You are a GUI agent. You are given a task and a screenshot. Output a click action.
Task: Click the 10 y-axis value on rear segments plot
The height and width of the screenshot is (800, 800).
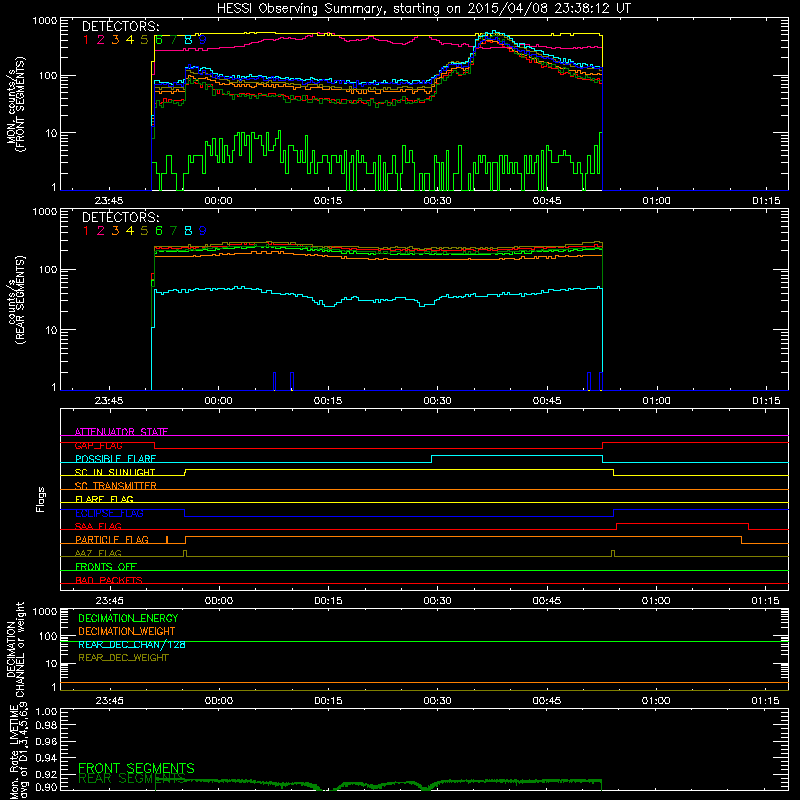50,330
